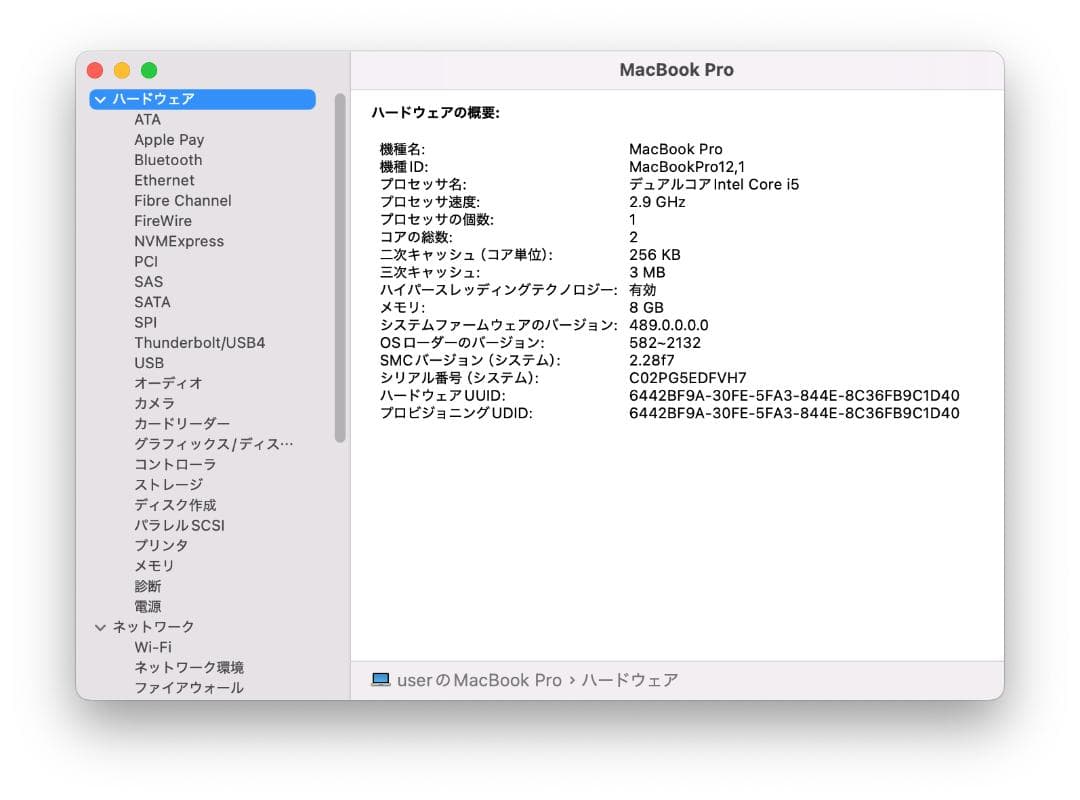The height and width of the screenshot is (800, 1080).
Task: Select Ethernet in the sidebar
Action: point(164,181)
